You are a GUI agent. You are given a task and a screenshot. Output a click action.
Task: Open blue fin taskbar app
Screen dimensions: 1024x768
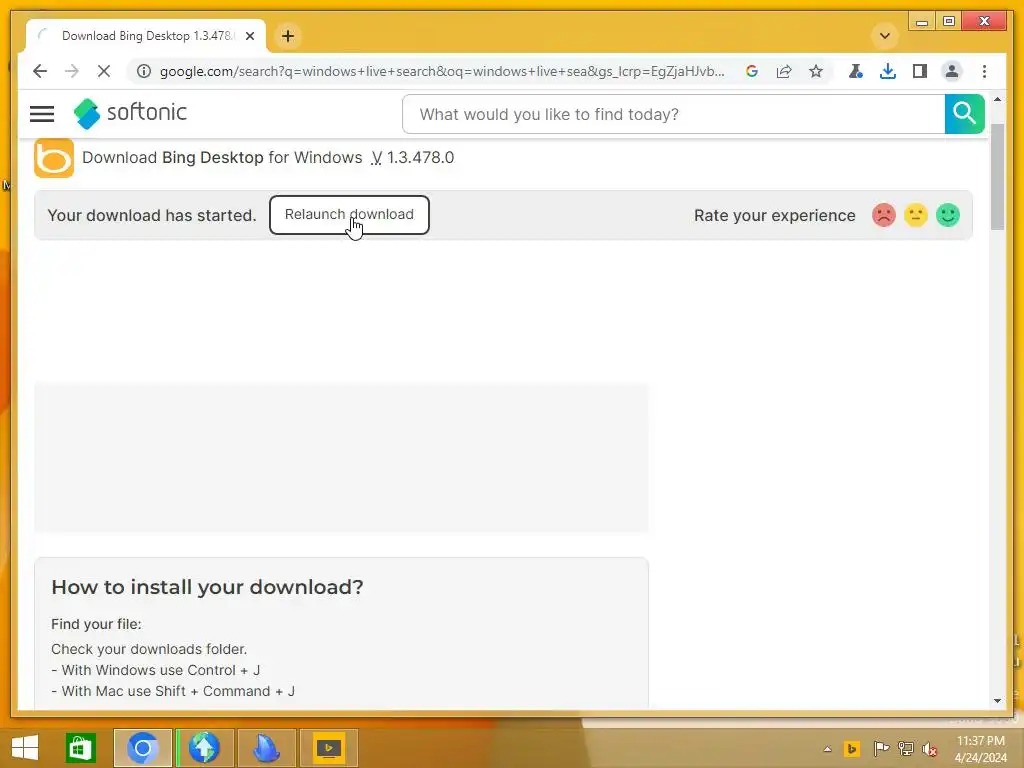coord(266,748)
